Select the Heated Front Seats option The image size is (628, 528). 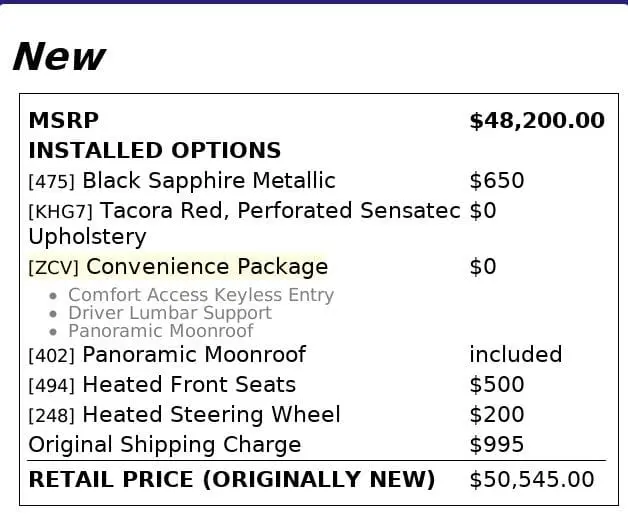[x=188, y=385]
